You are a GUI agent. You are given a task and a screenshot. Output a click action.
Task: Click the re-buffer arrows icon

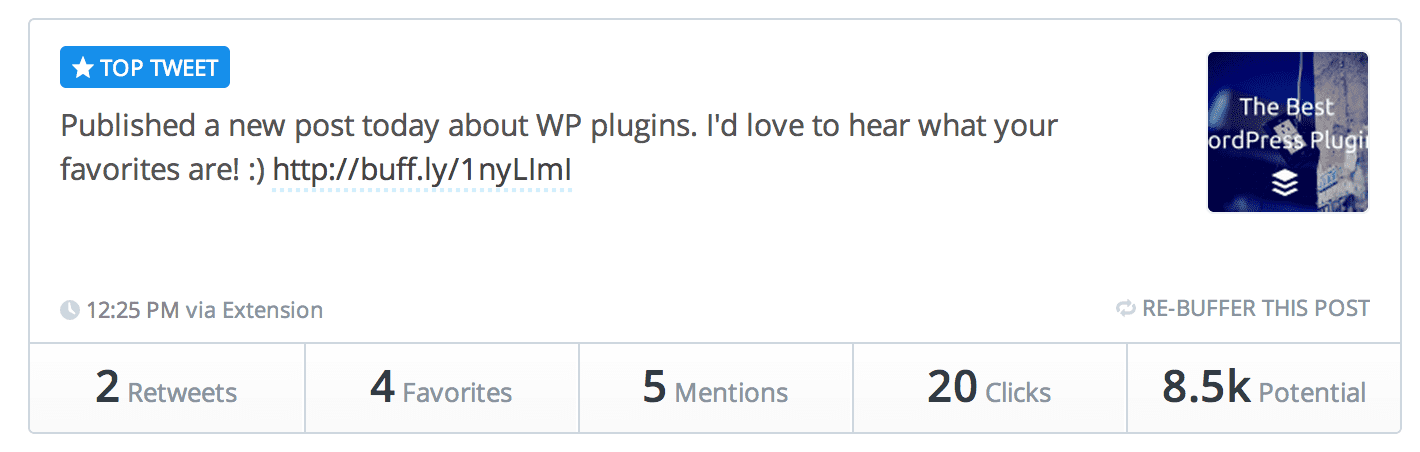pos(1126,309)
